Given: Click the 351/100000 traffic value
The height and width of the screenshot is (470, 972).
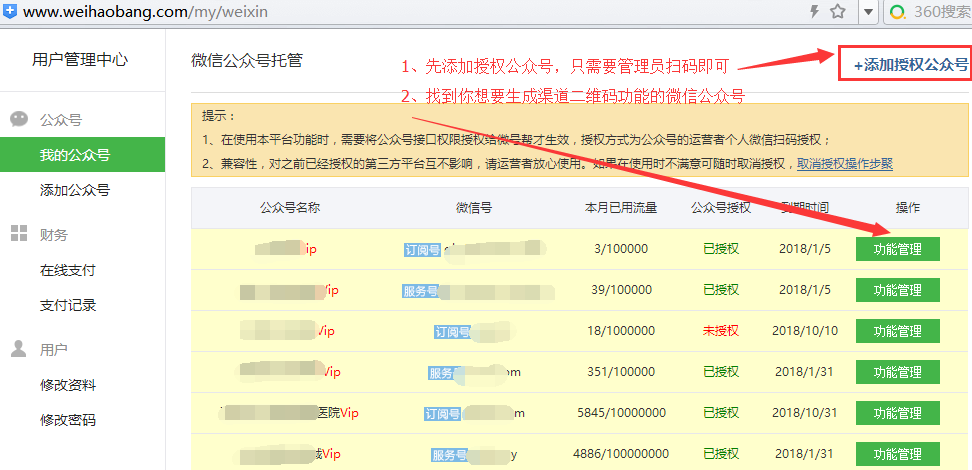Looking at the screenshot, I should pyautogui.click(x=621, y=372).
